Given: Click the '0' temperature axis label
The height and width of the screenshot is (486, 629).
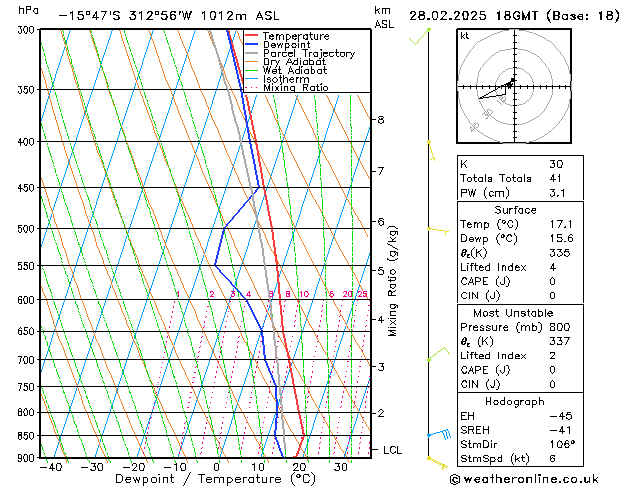Looking at the screenshot, I should [217, 467].
